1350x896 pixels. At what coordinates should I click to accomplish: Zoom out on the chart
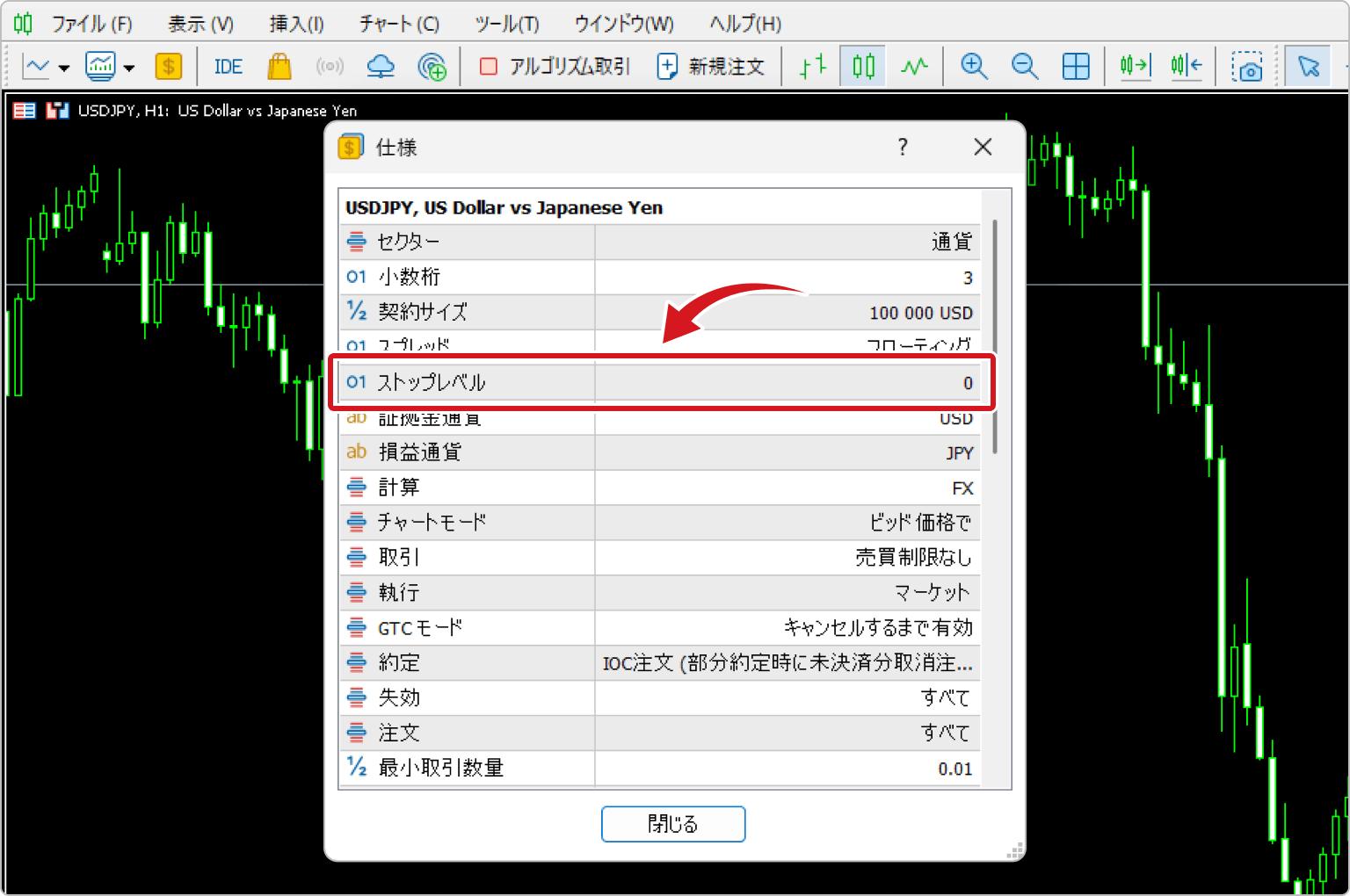pos(1024,67)
